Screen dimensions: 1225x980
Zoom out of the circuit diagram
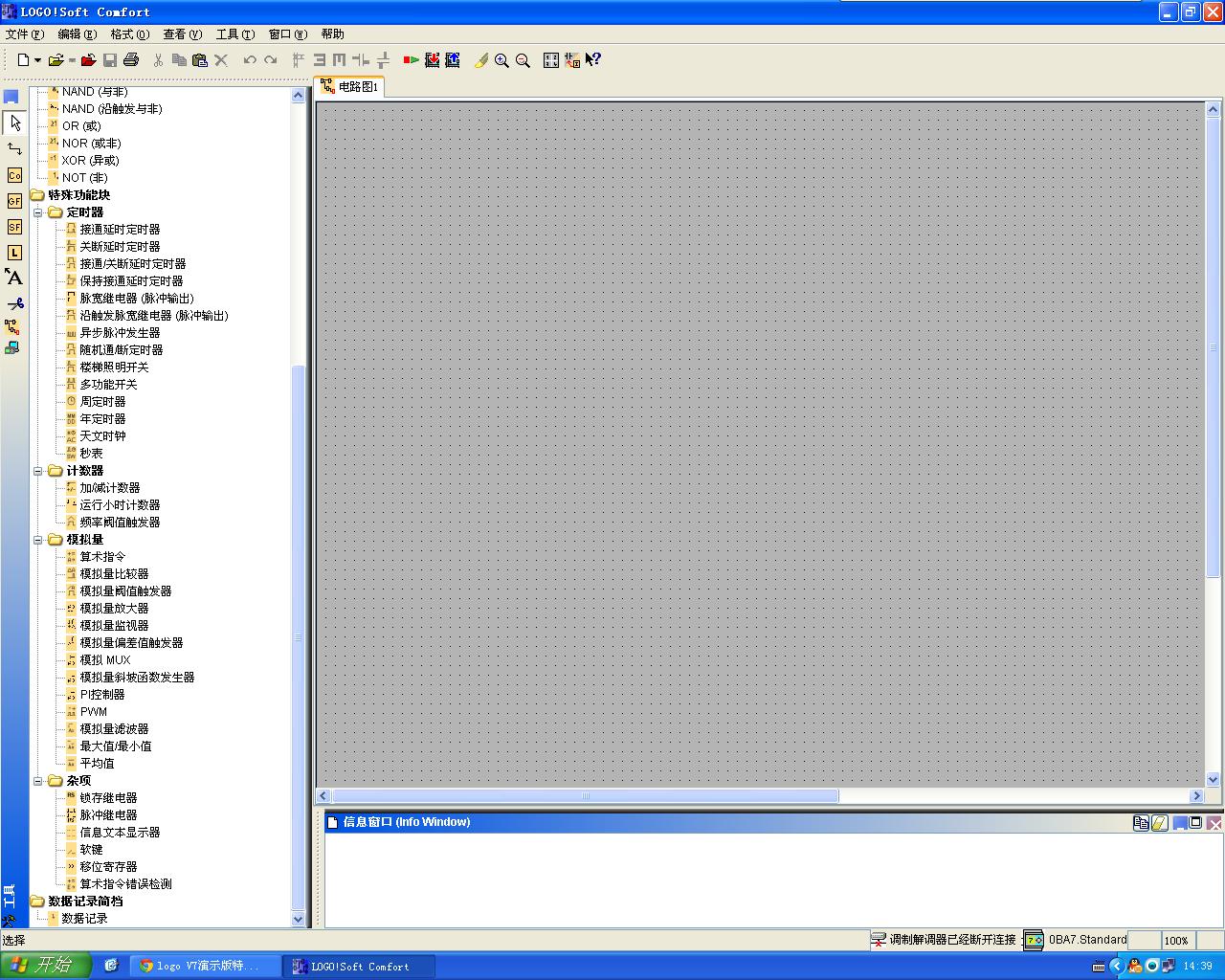tap(523, 60)
